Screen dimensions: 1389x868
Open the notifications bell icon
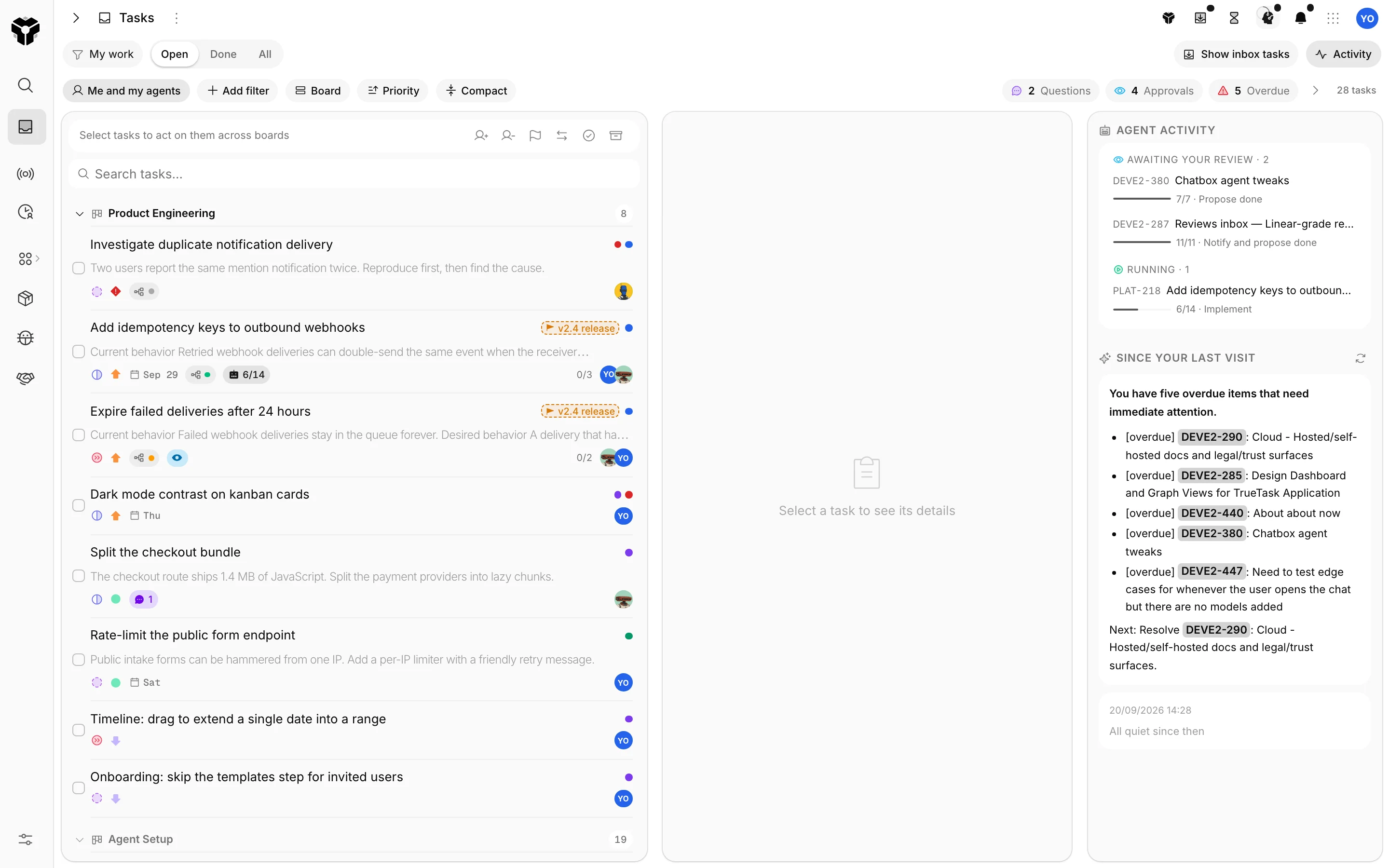1301,18
